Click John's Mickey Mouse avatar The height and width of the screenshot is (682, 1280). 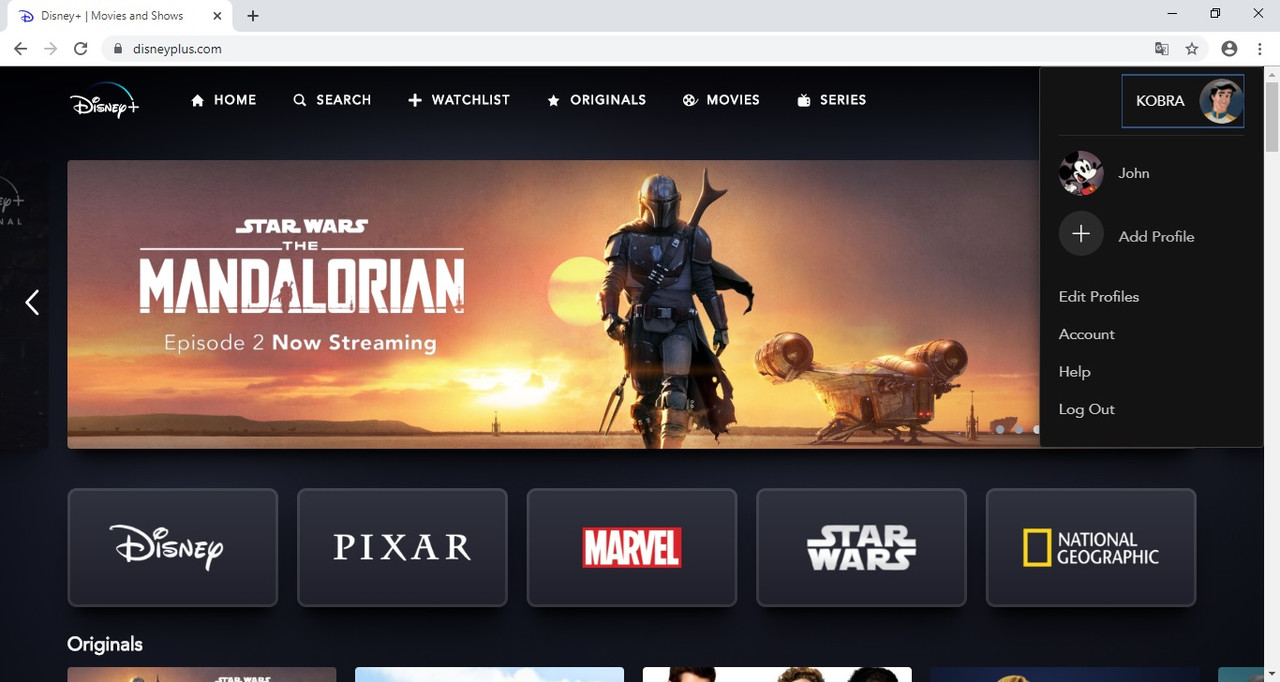(x=1081, y=173)
